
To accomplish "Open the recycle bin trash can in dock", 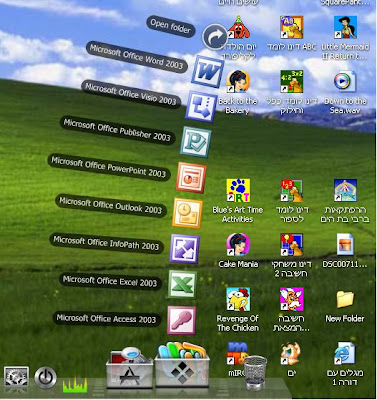I will [255, 373].
